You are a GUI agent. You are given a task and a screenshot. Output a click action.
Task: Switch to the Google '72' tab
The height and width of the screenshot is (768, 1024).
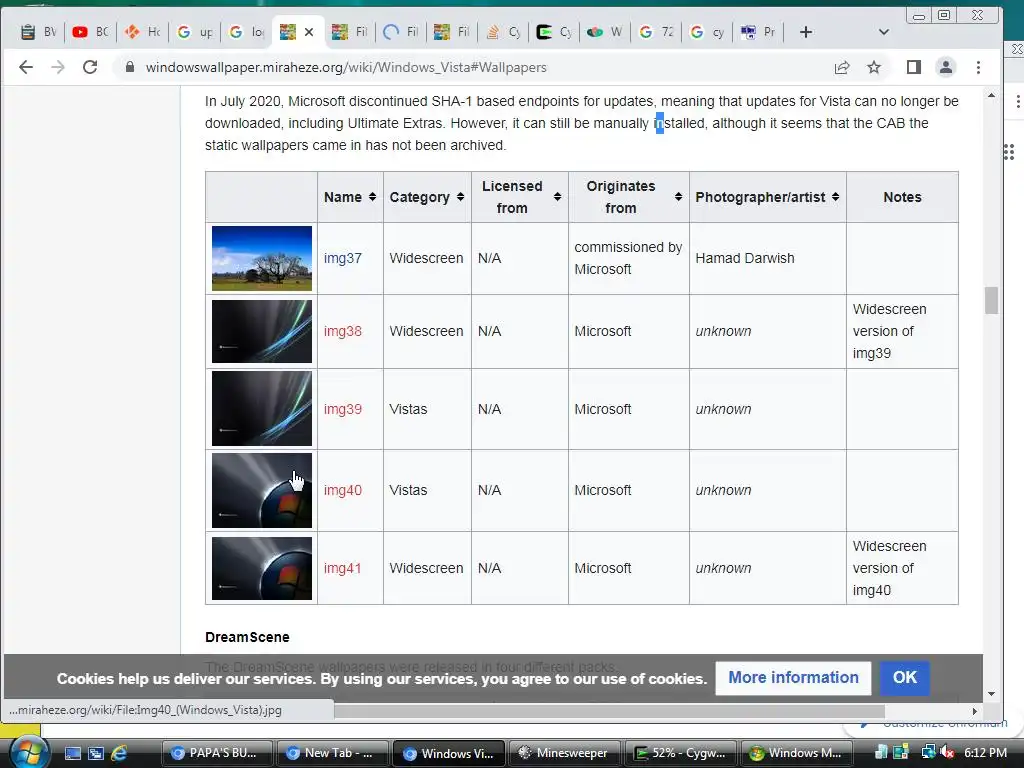click(656, 32)
